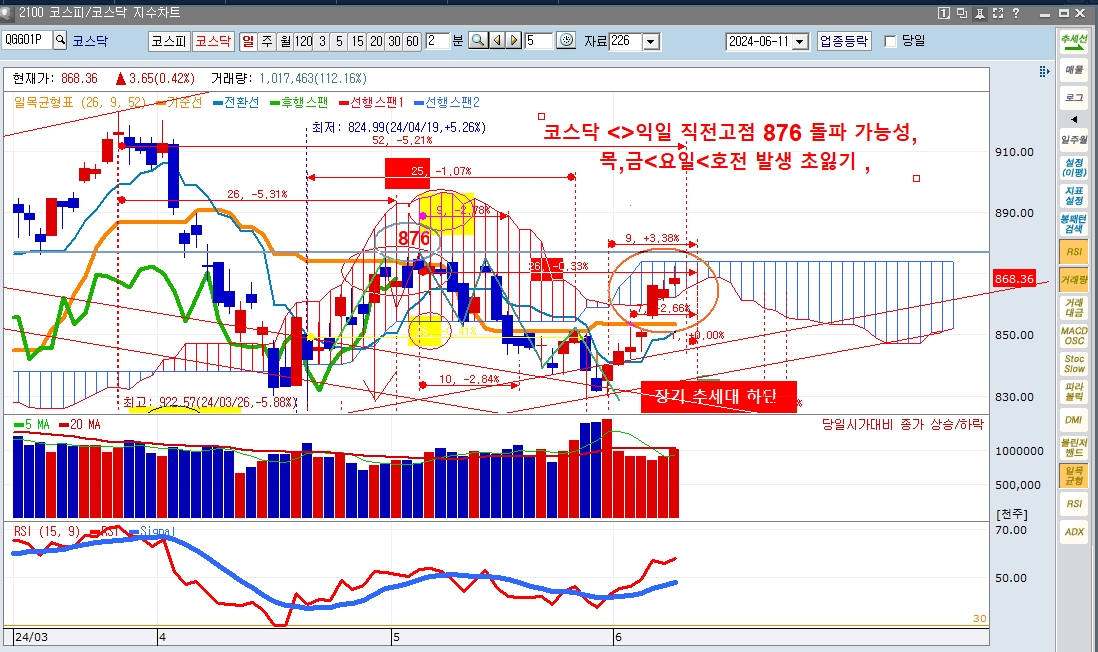Image resolution: width=1098 pixels, height=652 pixels.
Task: Click the window icon at the title bar's left end
Action: pos(7,13)
